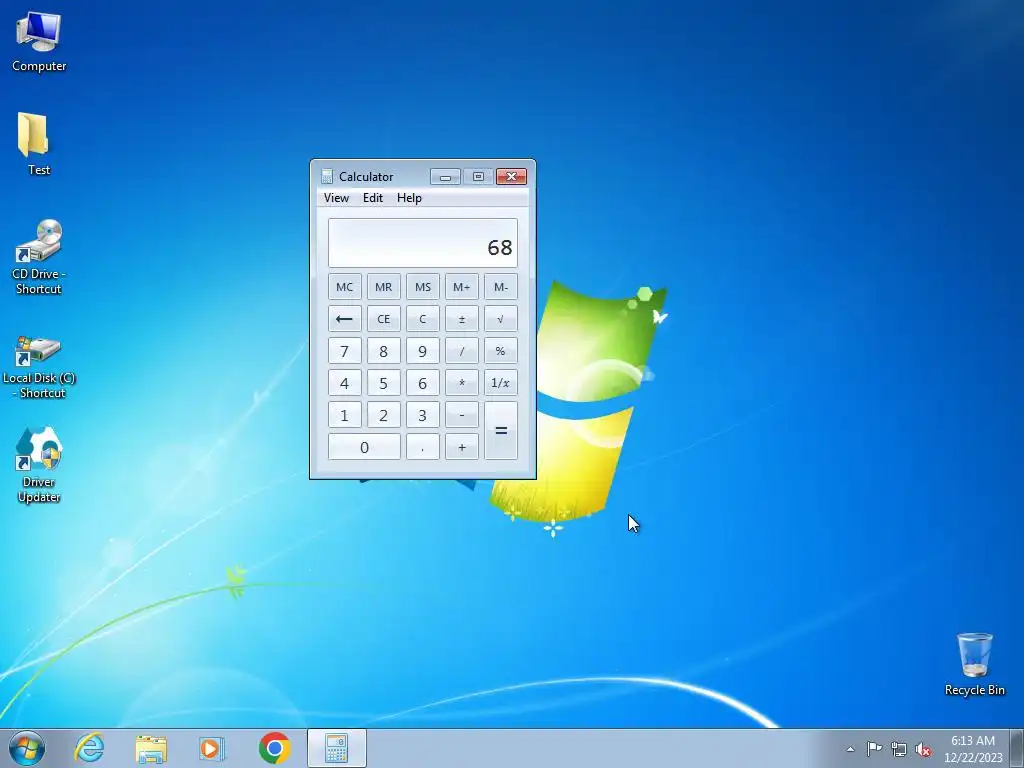The width and height of the screenshot is (1024, 768).
Task: Open Windows Explorer from taskbar
Action: tap(151, 748)
